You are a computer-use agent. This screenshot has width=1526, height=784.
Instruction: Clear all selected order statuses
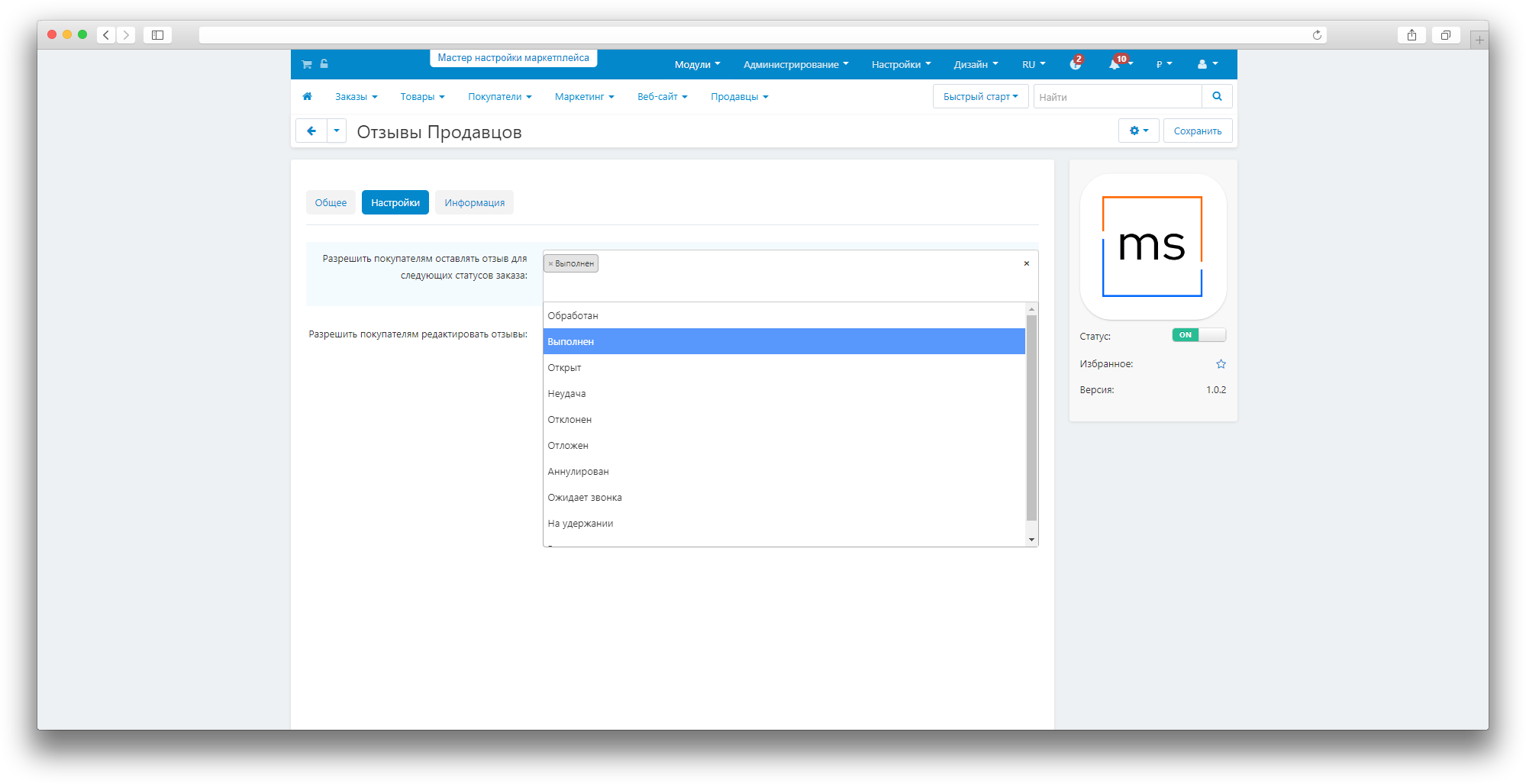1027,263
